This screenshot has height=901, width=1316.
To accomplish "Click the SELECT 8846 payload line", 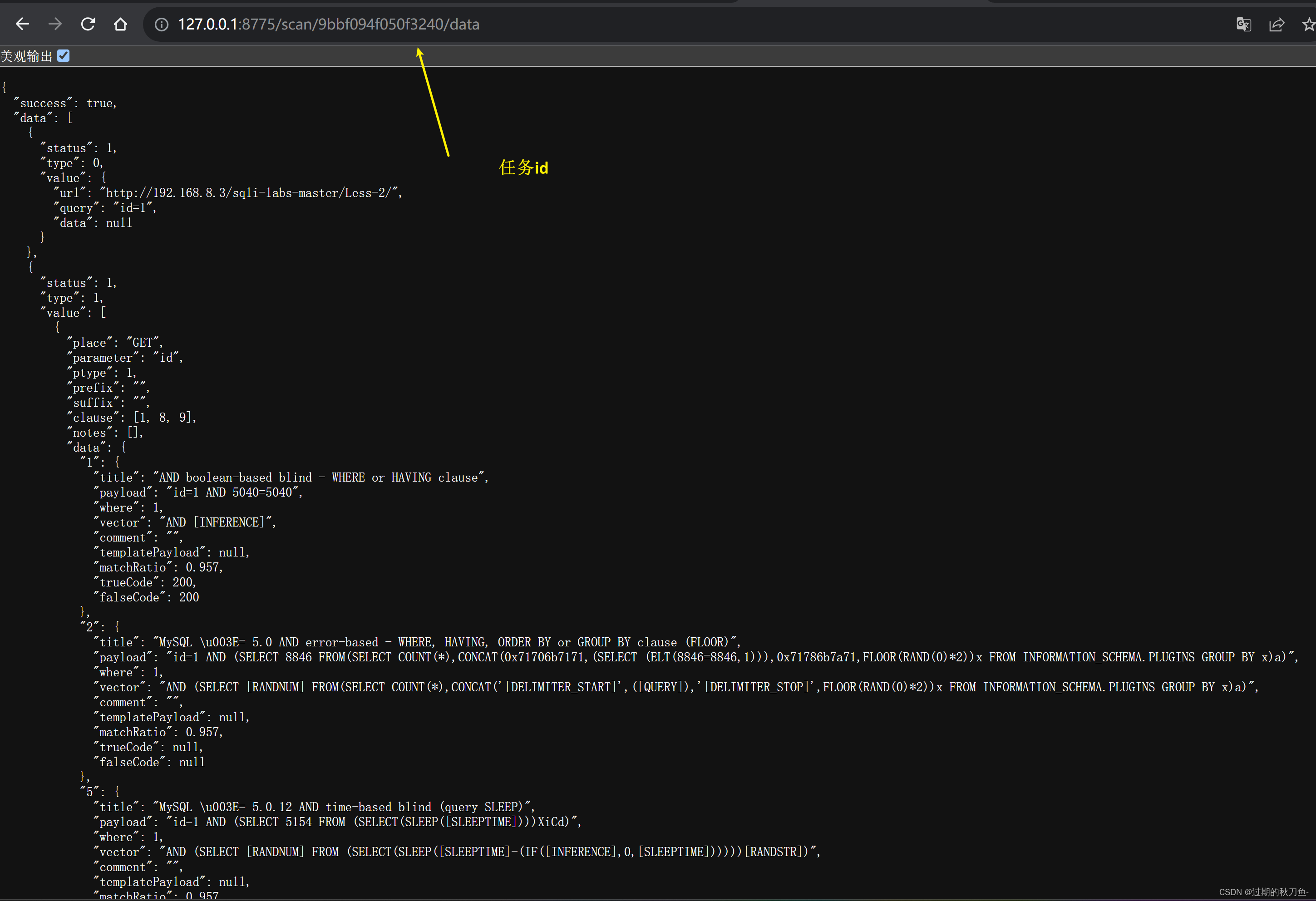I will click(x=696, y=657).
